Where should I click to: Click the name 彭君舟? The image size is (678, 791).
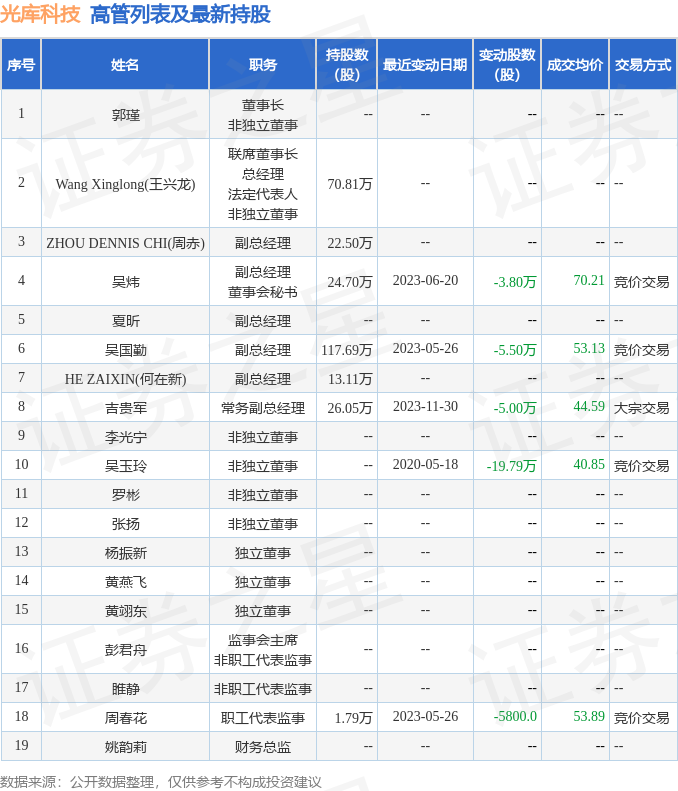pyautogui.click(x=126, y=649)
